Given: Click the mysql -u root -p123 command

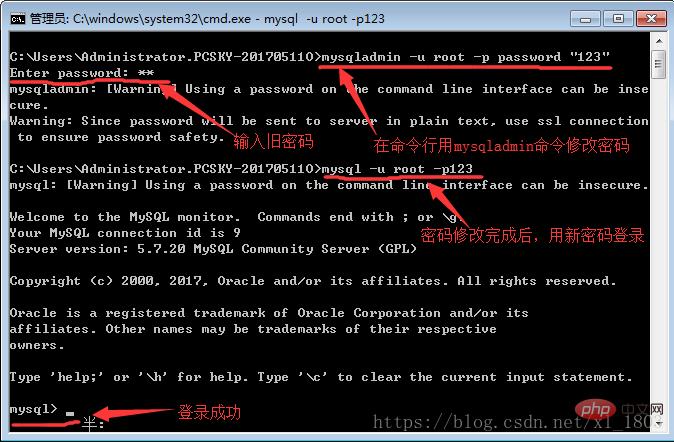Looking at the screenshot, I should point(397,169).
